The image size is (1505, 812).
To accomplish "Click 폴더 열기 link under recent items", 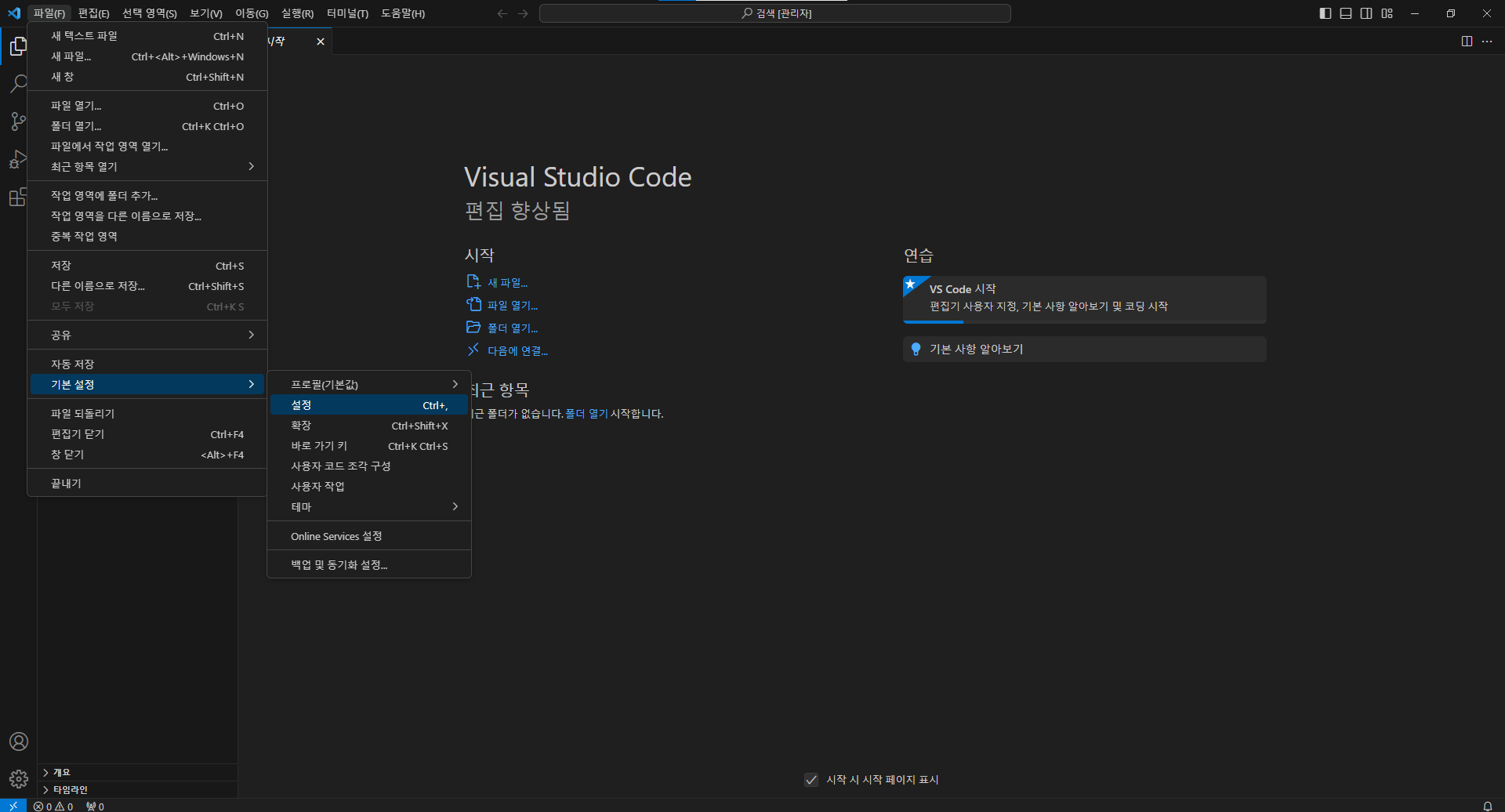I will [x=586, y=414].
